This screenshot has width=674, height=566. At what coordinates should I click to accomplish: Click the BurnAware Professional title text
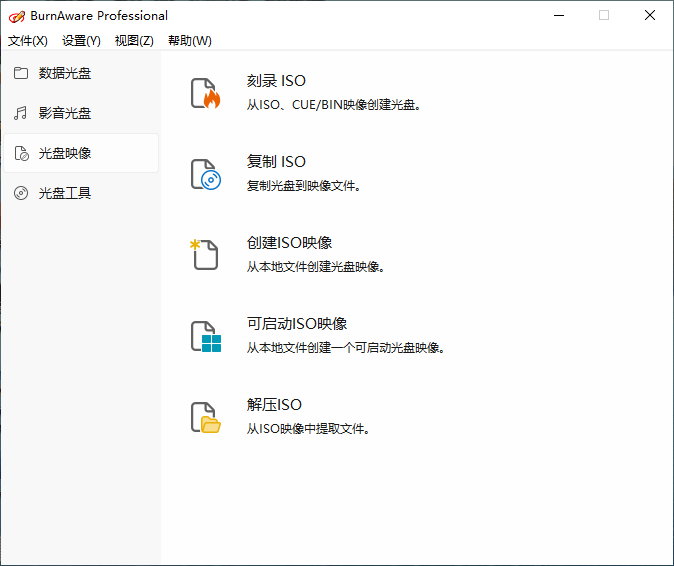pos(99,16)
